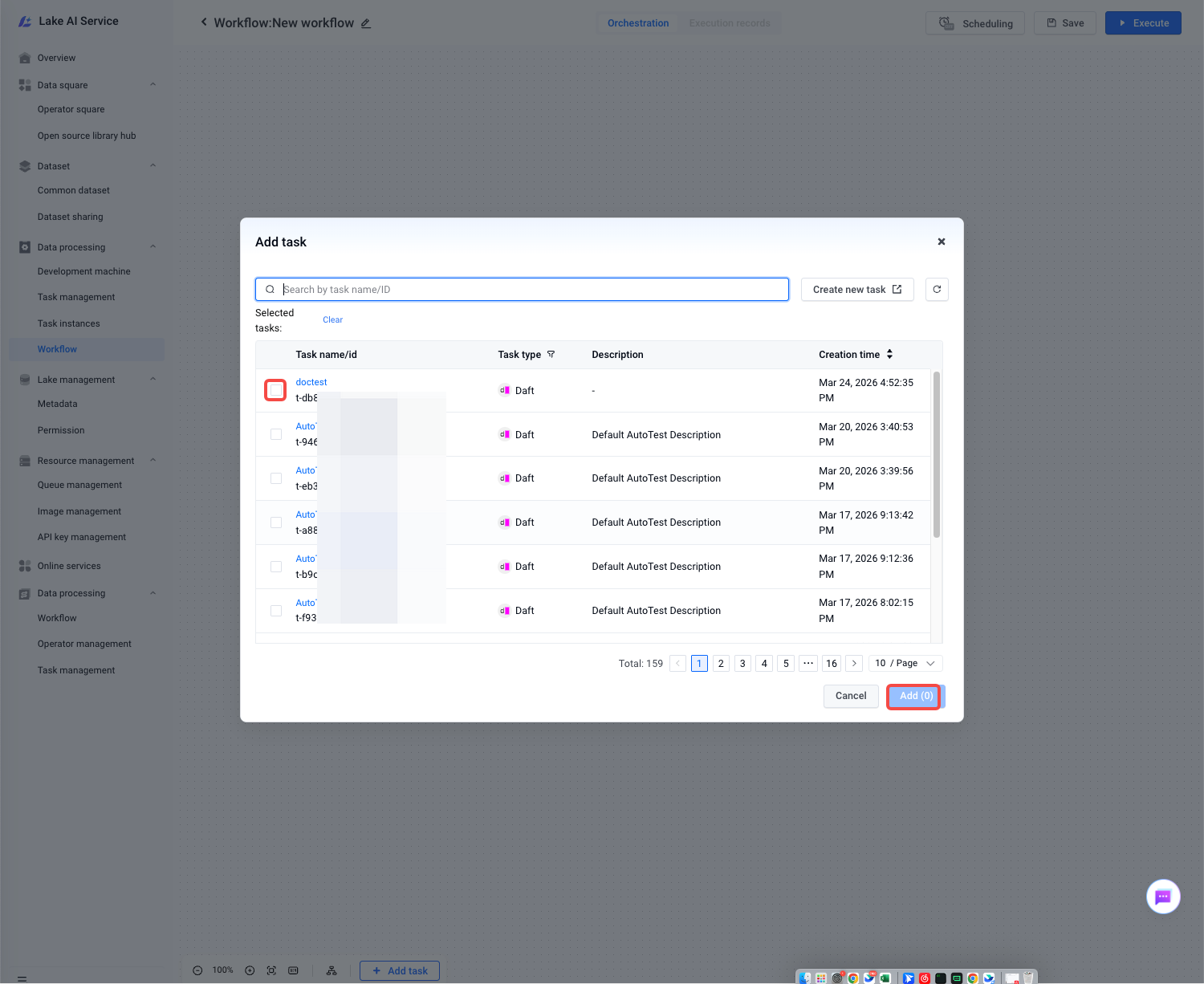Open the chat support bubble
This screenshot has height=984, width=1204.
(1162, 897)
